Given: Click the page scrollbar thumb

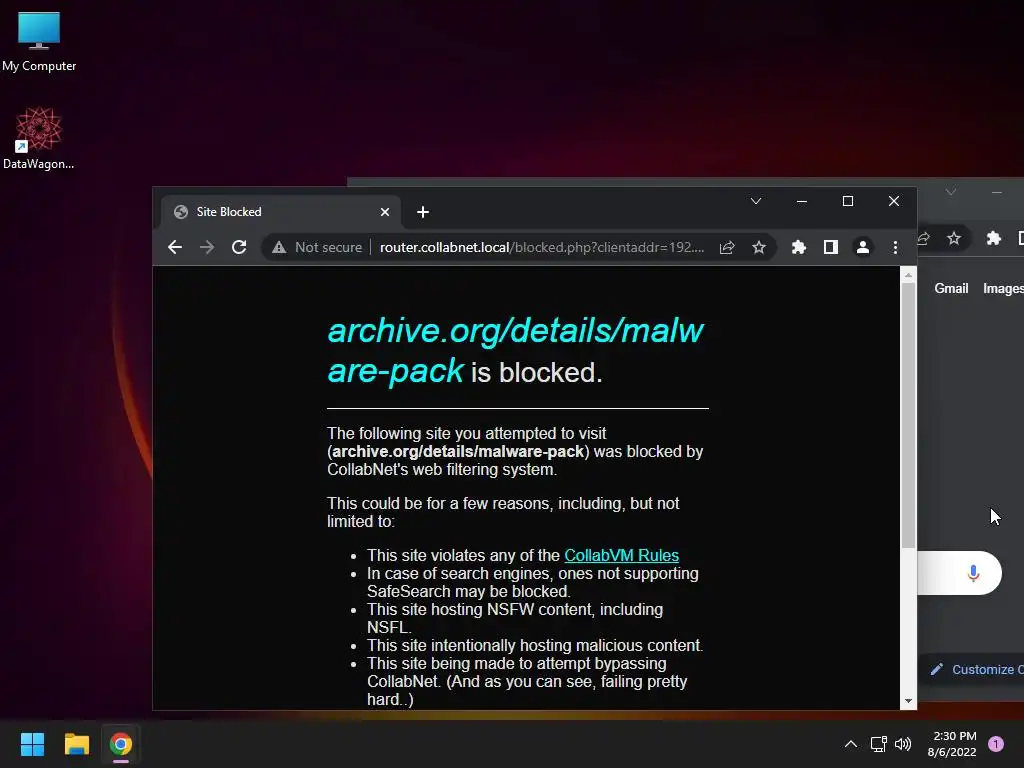Looking at the screenshot, I should 908,415.
